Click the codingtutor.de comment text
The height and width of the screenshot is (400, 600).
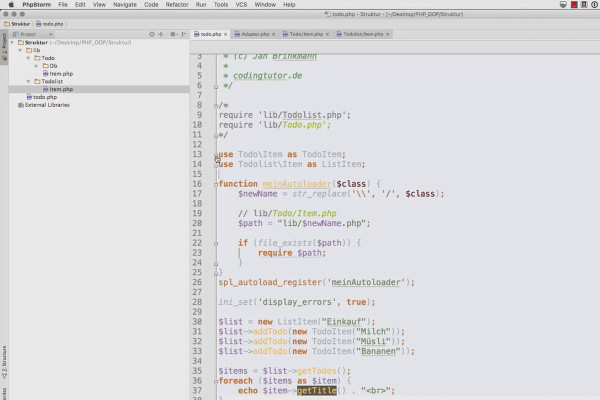pos(267,75)
